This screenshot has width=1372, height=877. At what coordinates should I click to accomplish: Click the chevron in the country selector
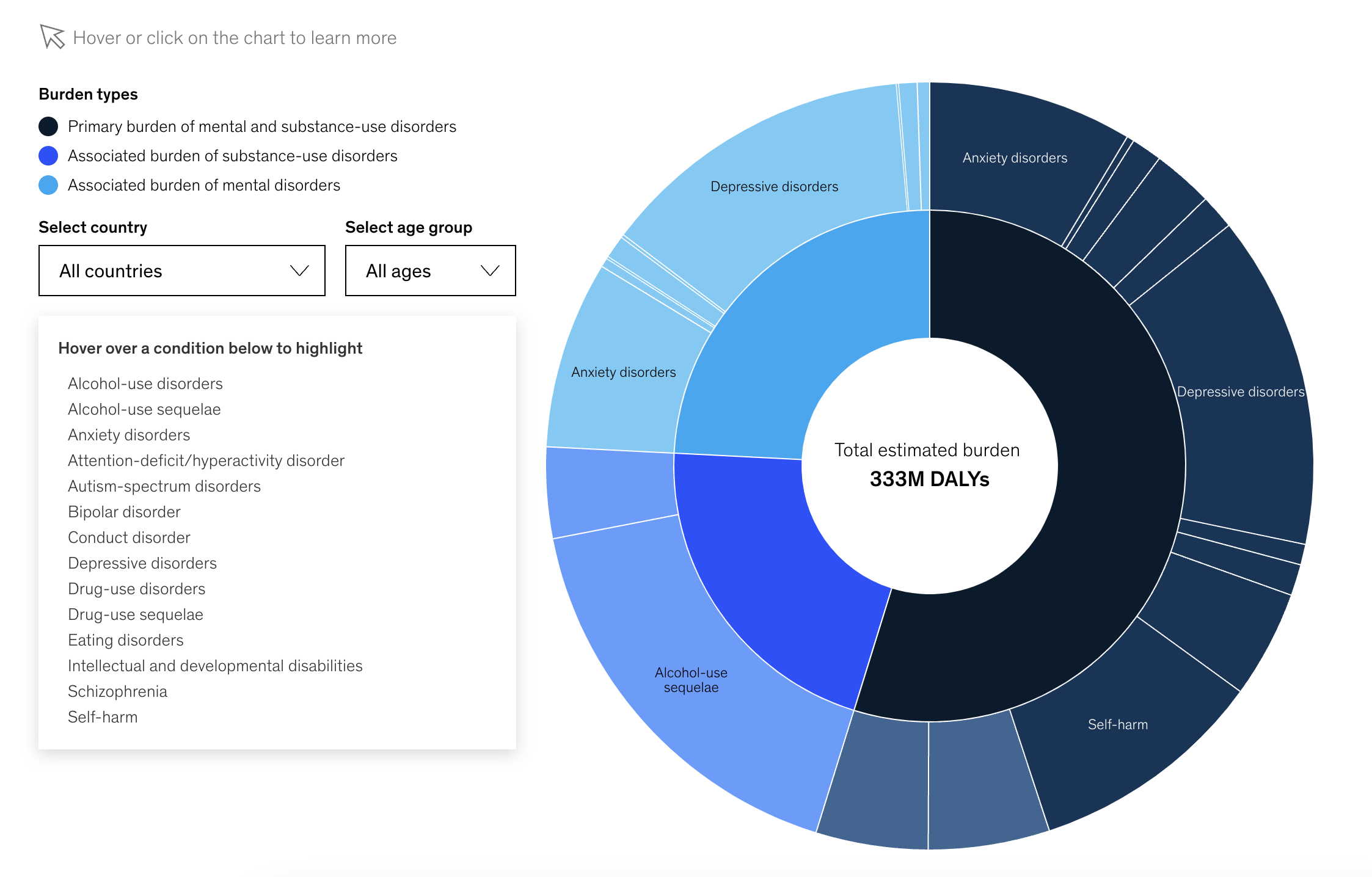(299, 271)
